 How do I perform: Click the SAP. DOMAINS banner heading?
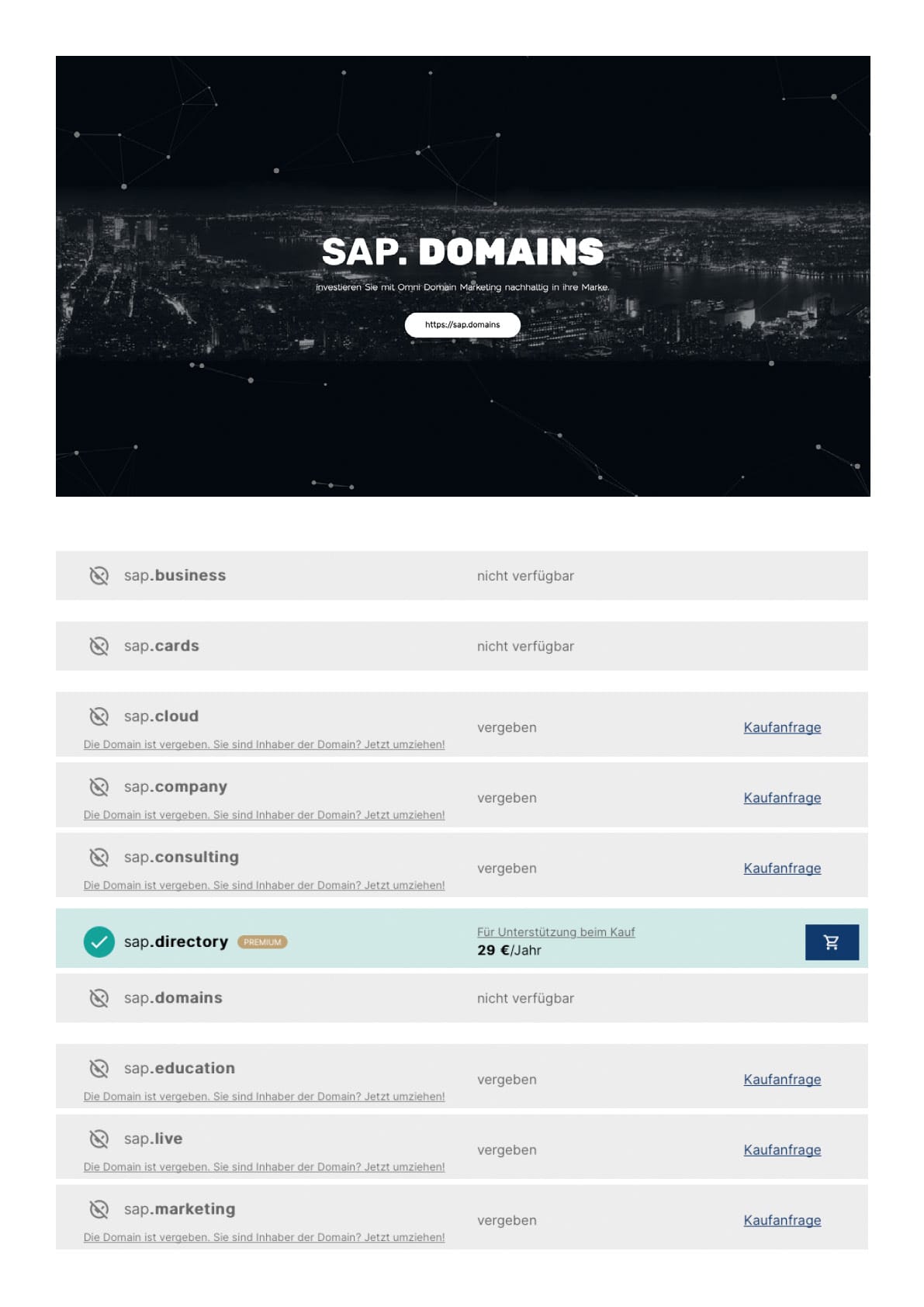(462, 252)
